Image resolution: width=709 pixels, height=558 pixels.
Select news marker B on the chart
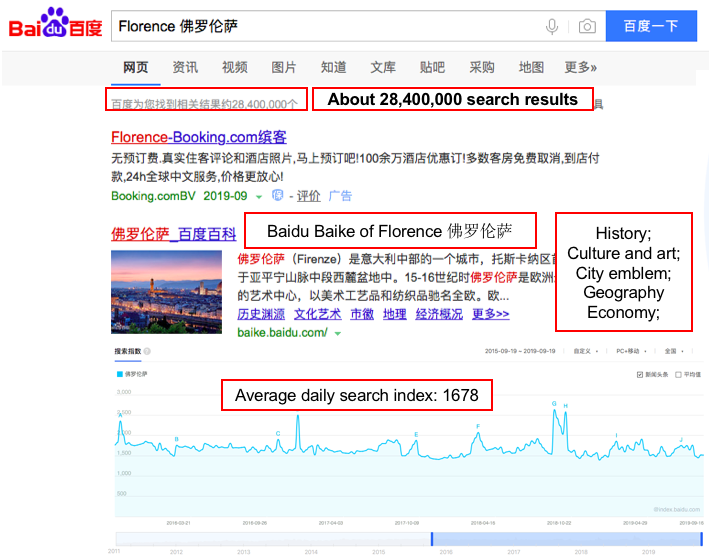click(x=176, y=439)
